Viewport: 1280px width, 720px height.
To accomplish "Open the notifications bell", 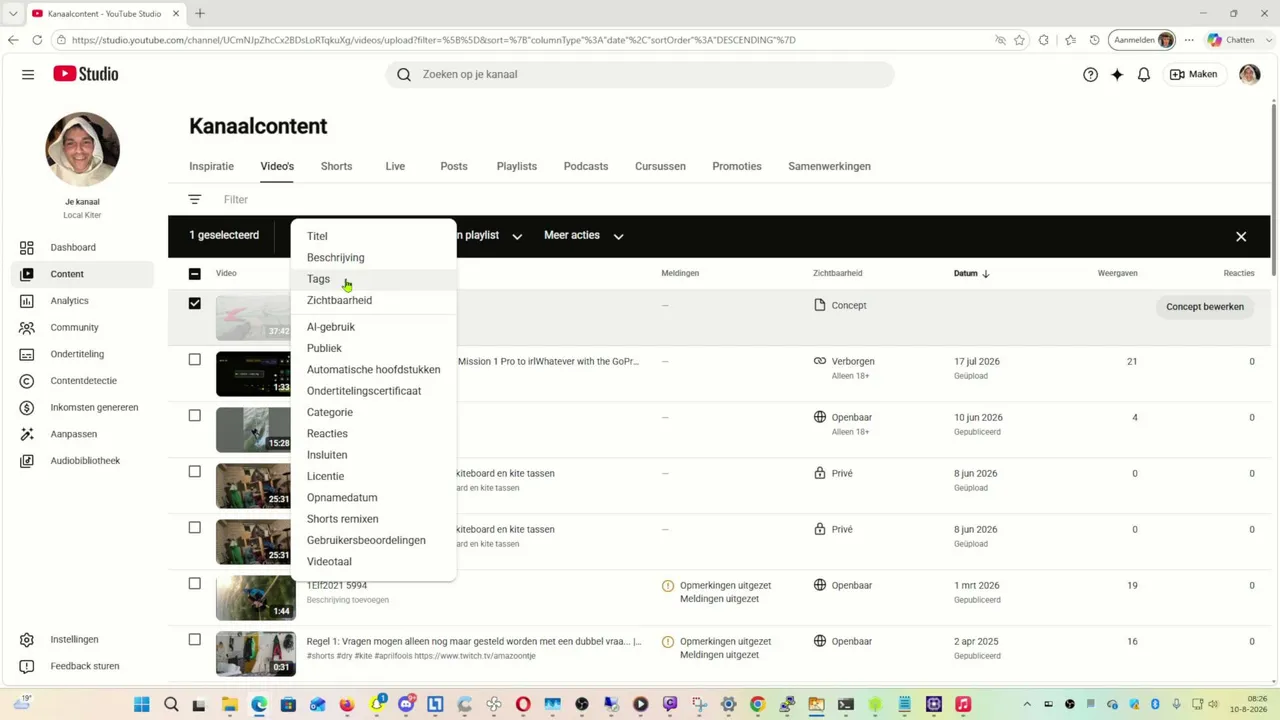I will point(1144,74).
